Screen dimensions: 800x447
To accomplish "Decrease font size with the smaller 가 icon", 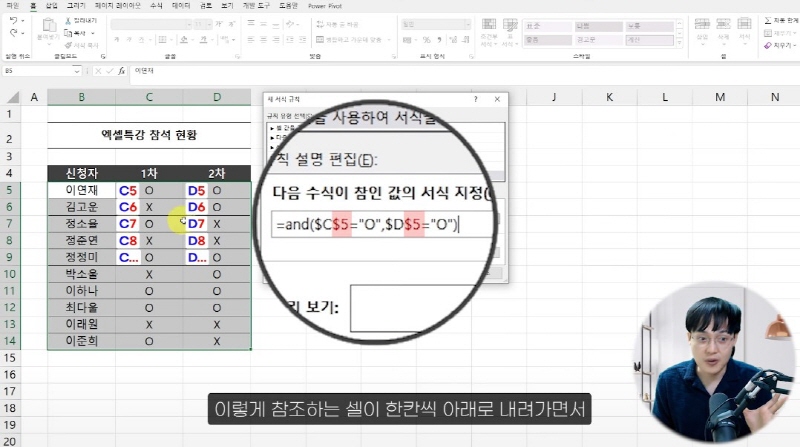I will (x=231, y=24).
